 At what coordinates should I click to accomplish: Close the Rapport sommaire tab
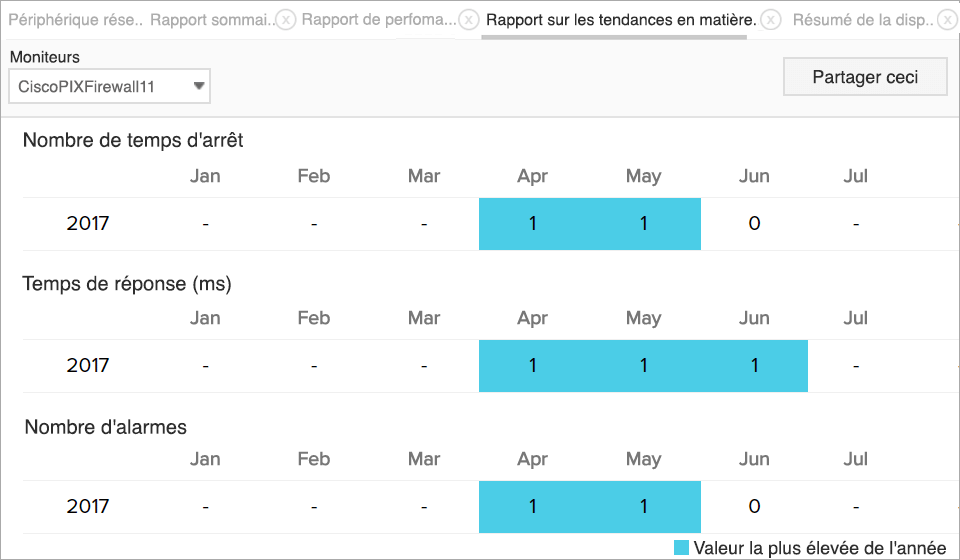click(285, 20)
